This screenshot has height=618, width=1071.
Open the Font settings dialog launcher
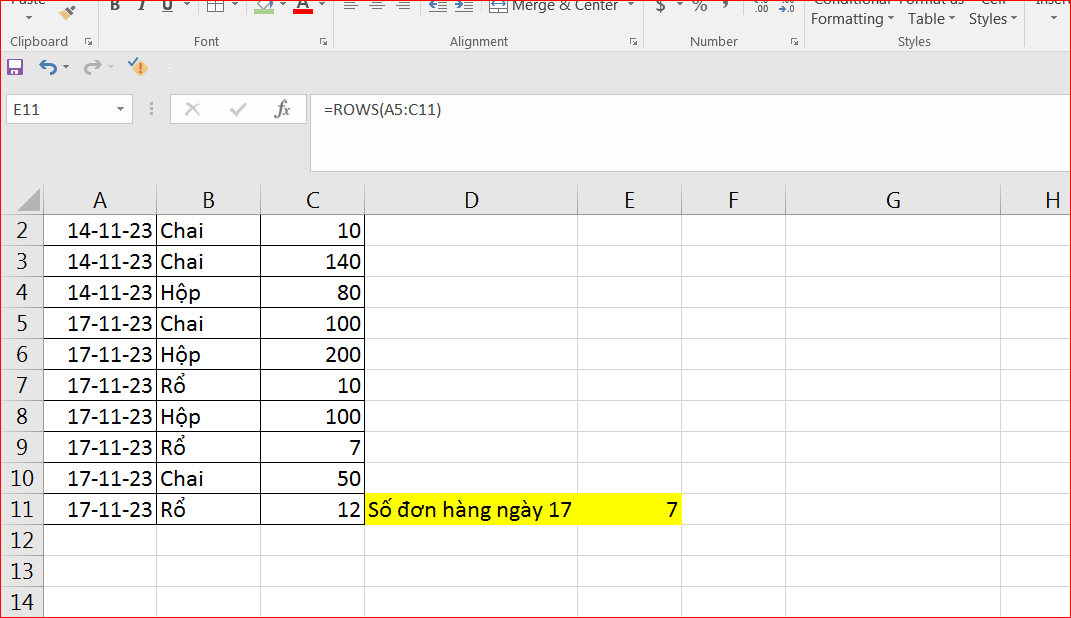coord(323,42)
